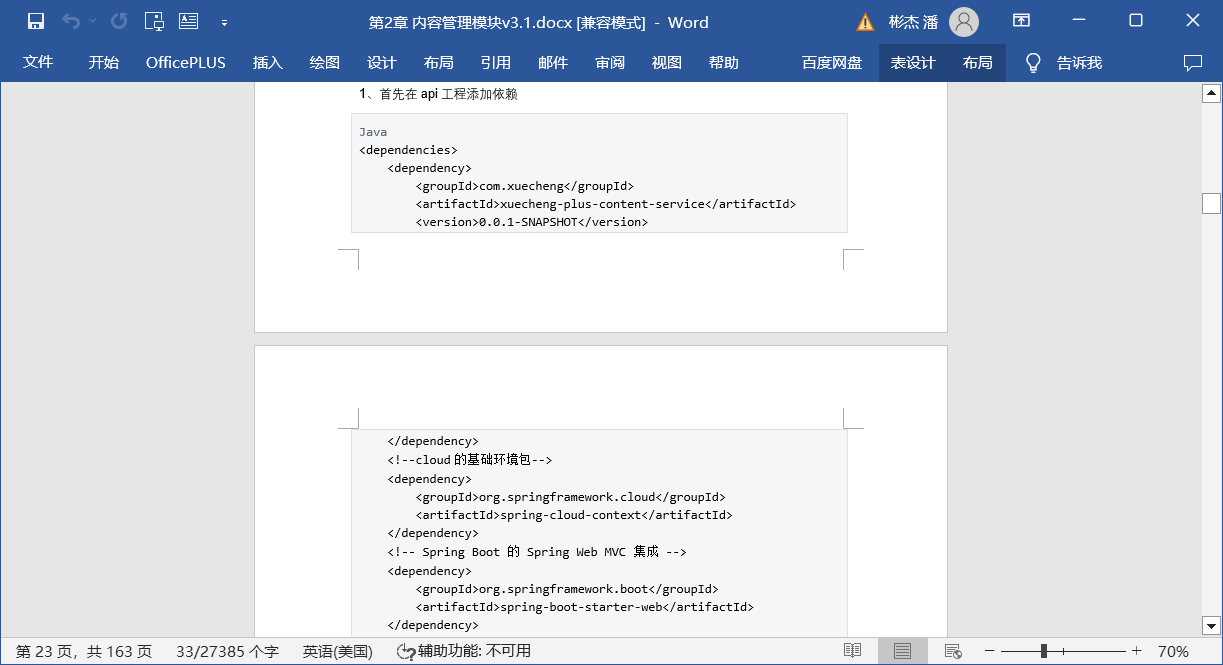Switch to the 表设计 contextual tab

tap(913, 62)
